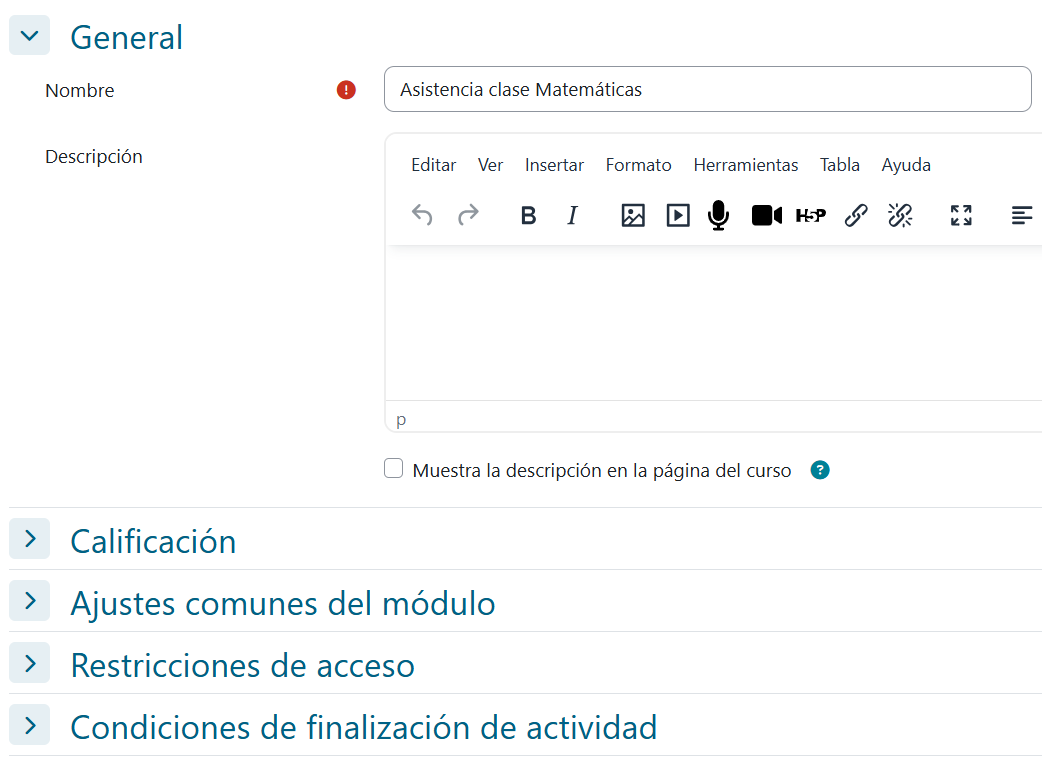Open the multimedia insert icon
This screenshot has height=757, width=1042.
678,215
